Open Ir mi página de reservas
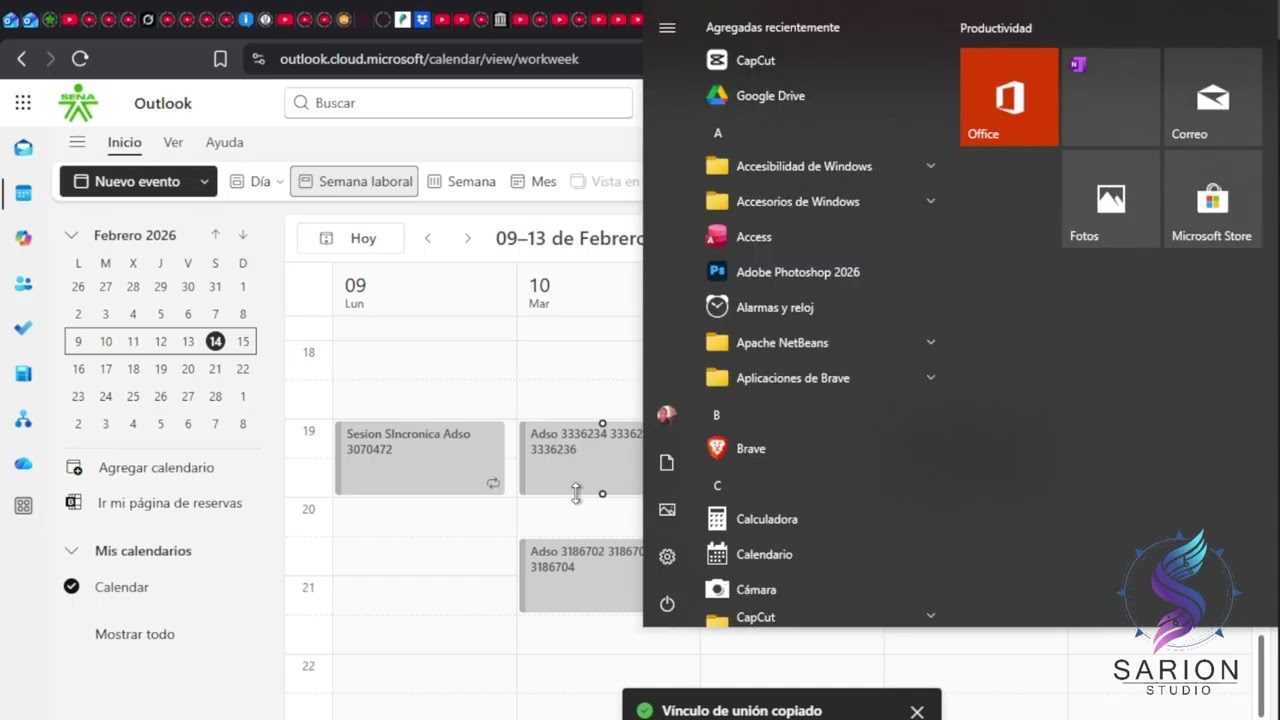 [154, 503]
